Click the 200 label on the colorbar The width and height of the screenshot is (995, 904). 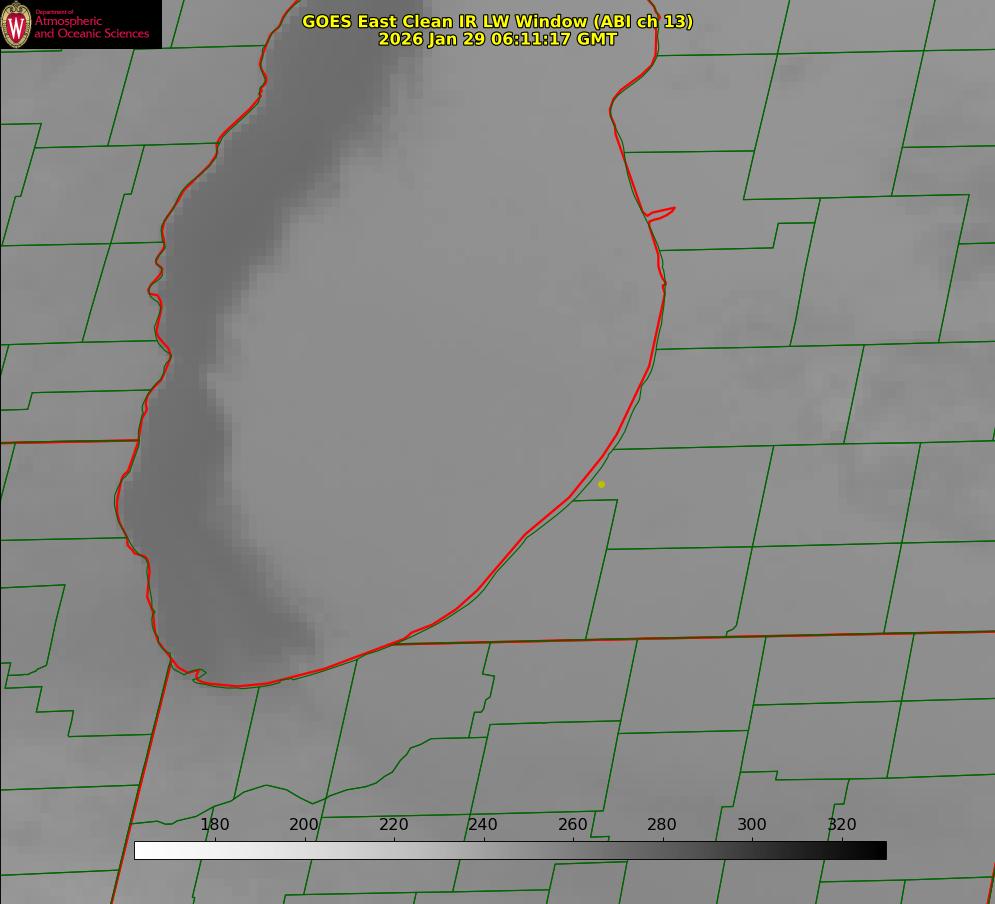[304, 825]
